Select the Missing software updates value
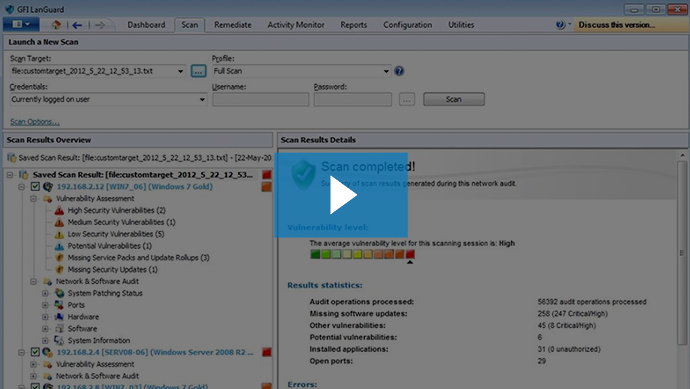 573,314
